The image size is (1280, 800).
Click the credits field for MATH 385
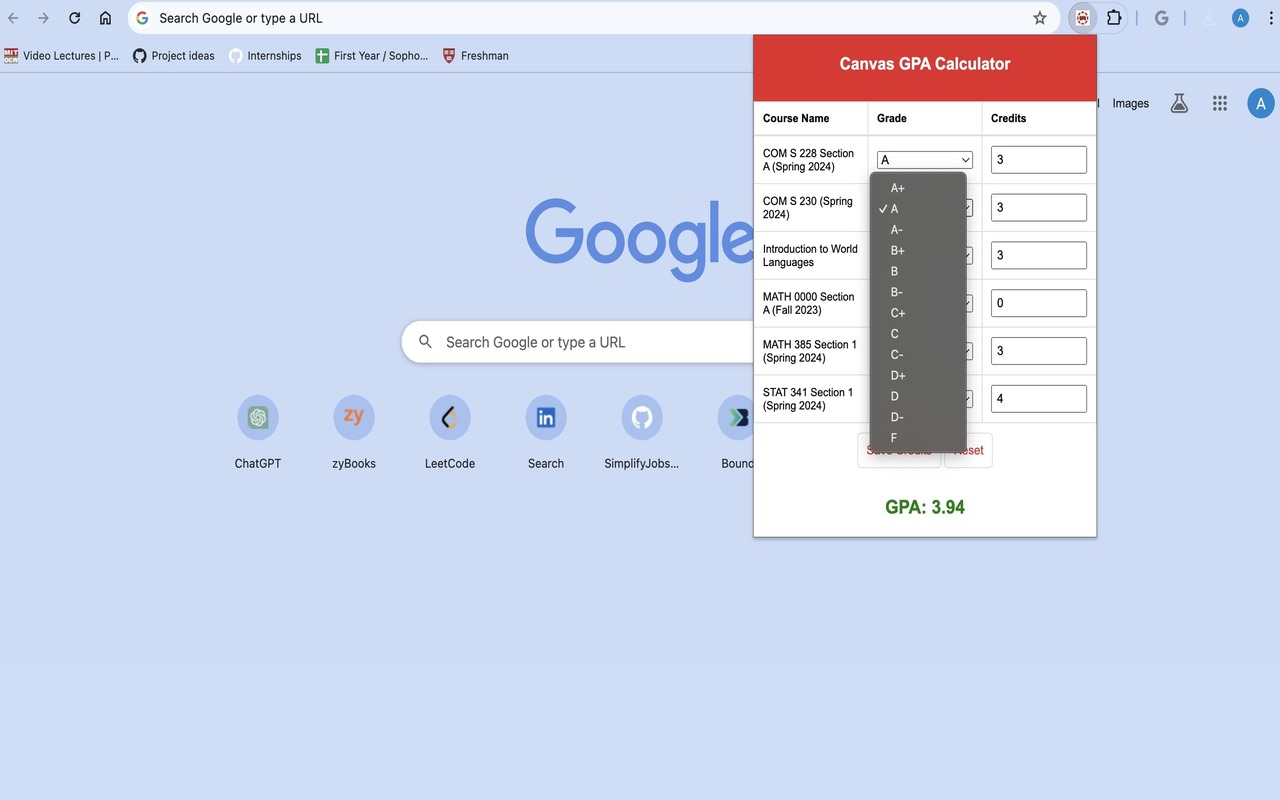1038,350
